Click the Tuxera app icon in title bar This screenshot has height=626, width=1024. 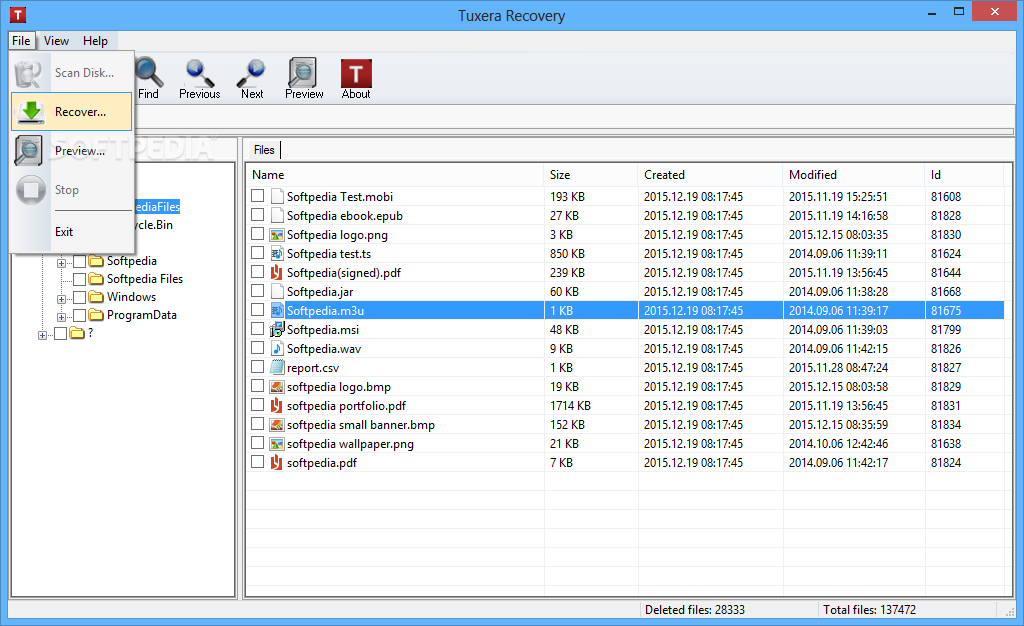coord(18,14)
